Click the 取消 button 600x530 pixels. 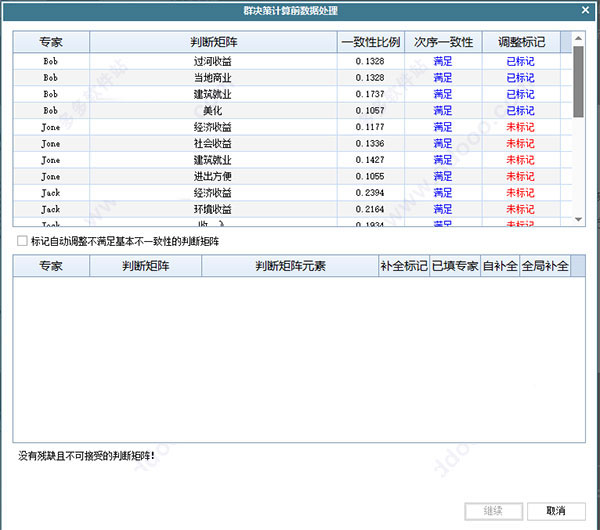pos(556,511)
